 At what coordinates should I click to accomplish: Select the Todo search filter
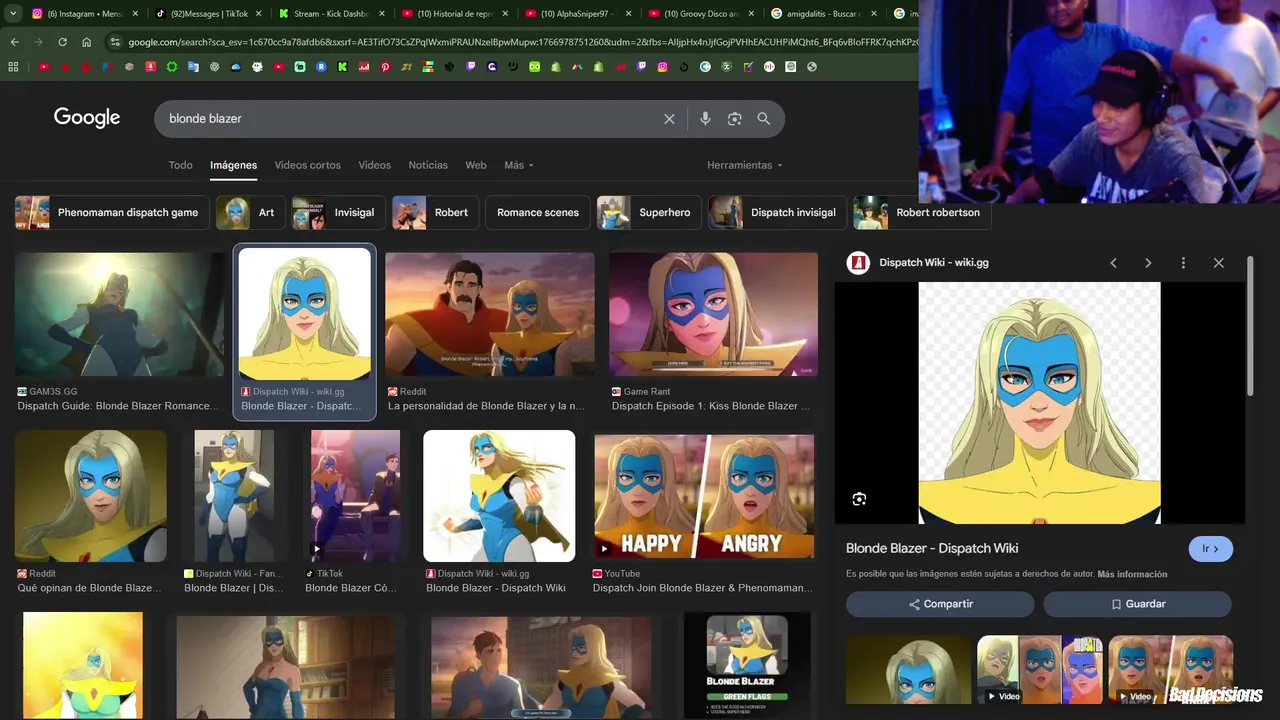pyautogui.click(x=180, y=165)
